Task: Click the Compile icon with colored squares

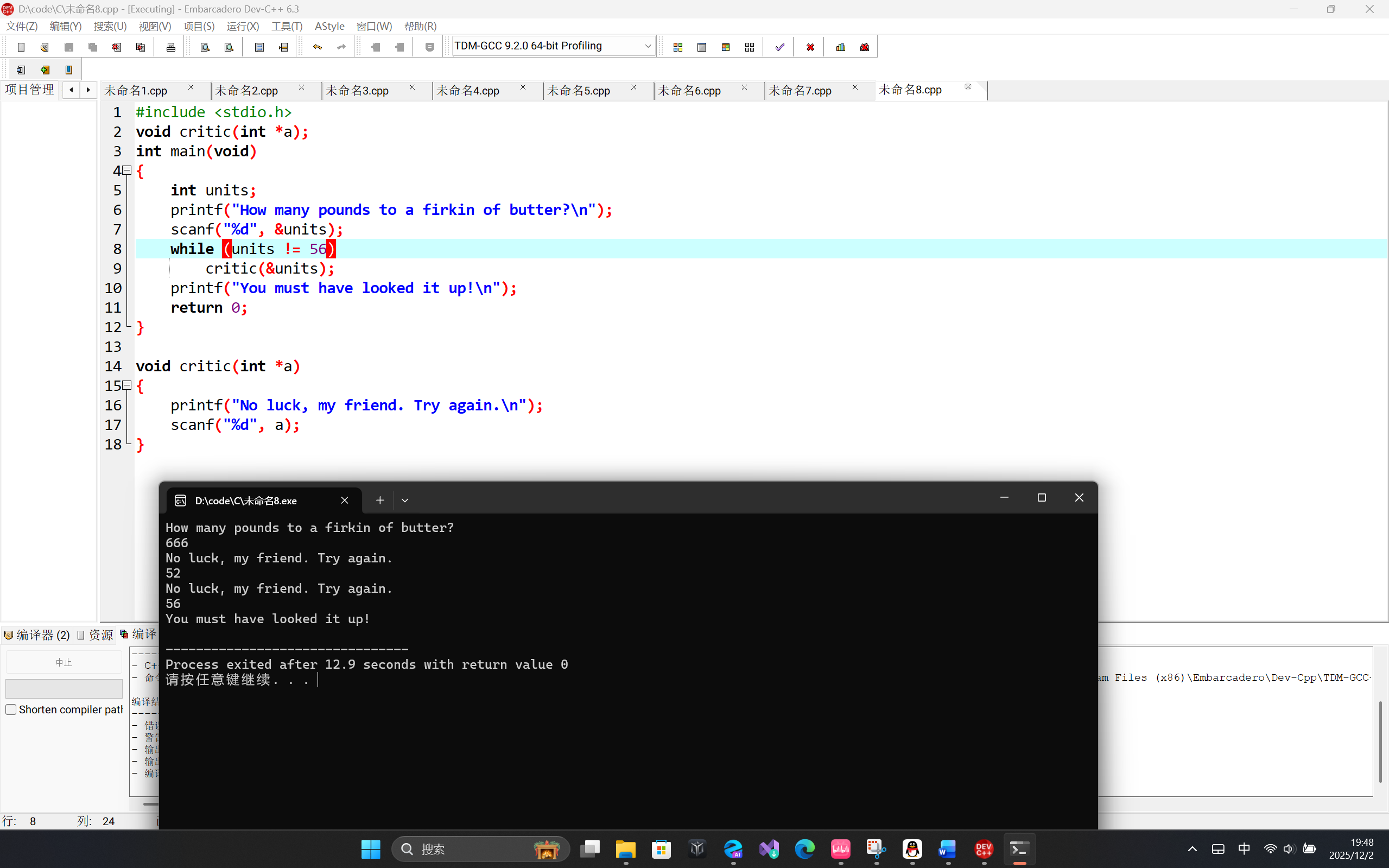Action: coord(678,47)
